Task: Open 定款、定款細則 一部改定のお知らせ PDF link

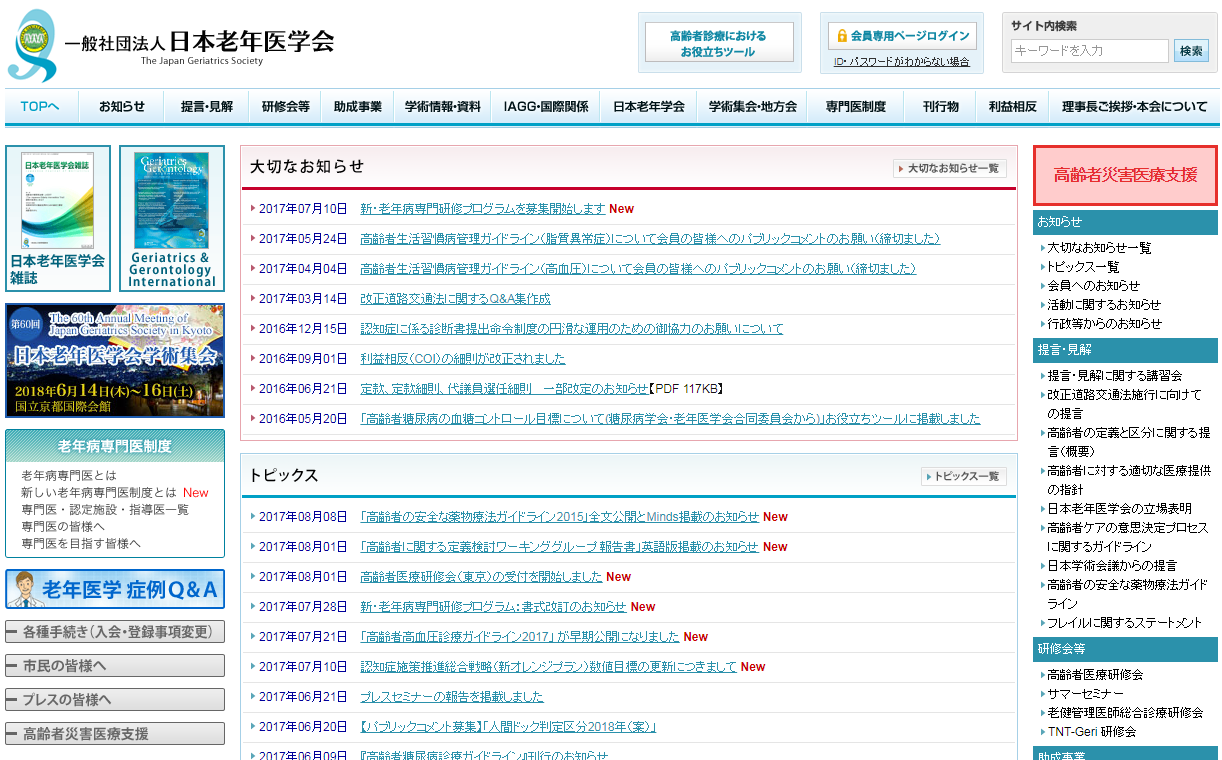Action: [505, 388]
